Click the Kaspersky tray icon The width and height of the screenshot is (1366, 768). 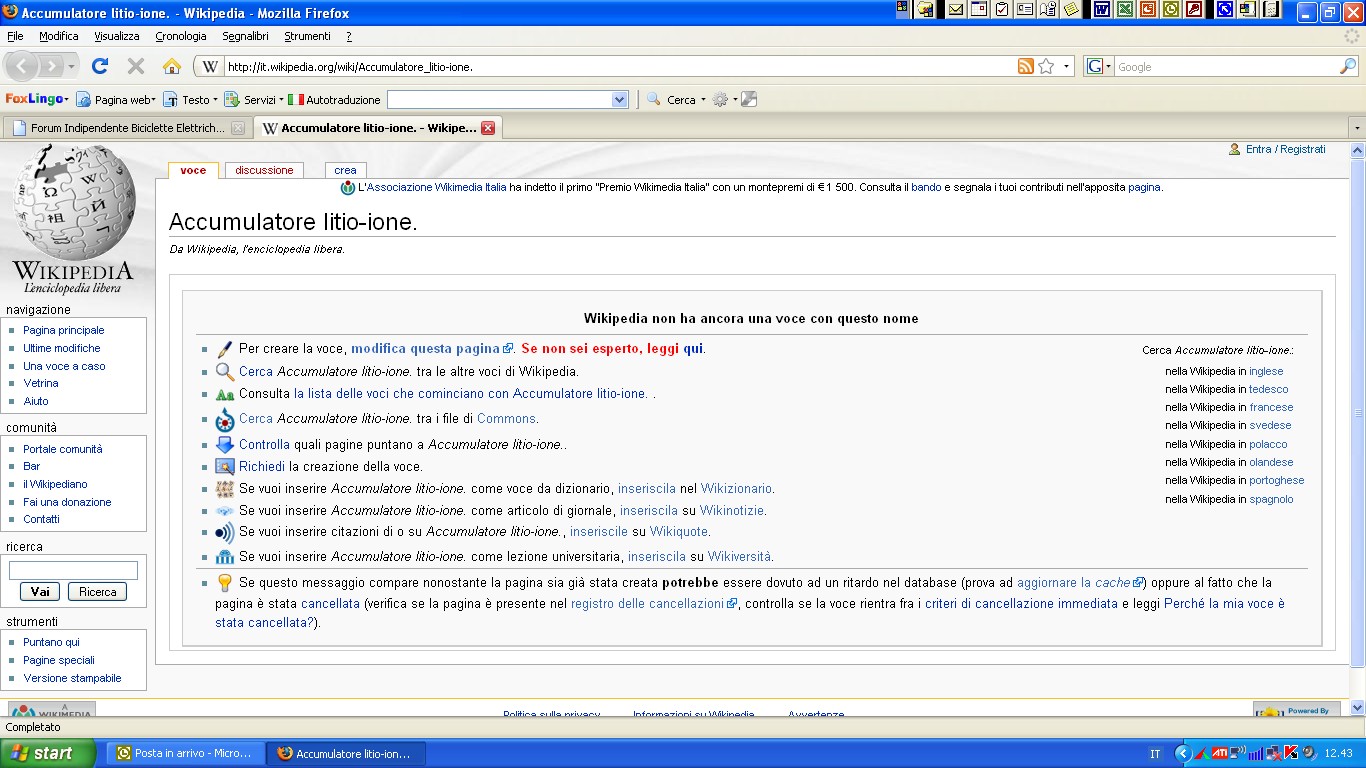click(1291, 753)
